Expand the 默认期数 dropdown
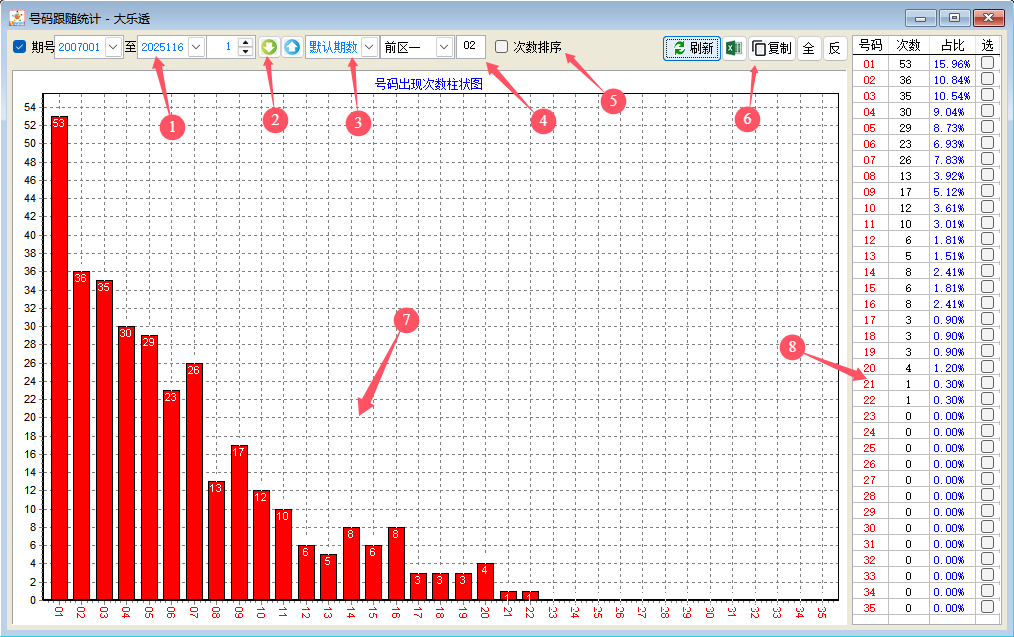Viewport: 1014px width, 637px height. [369, 47]
